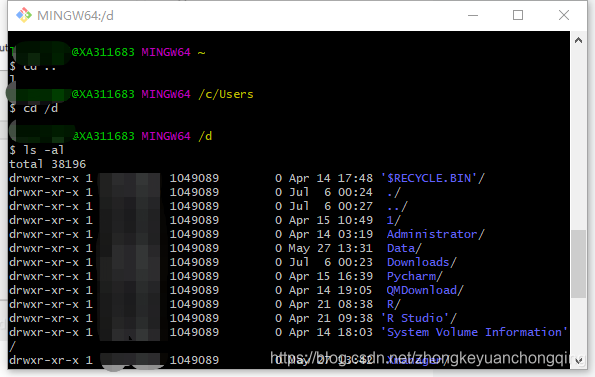Click the Downloads/ directory name
This screenshot has width=595, height=377.
tap(422, 262)
